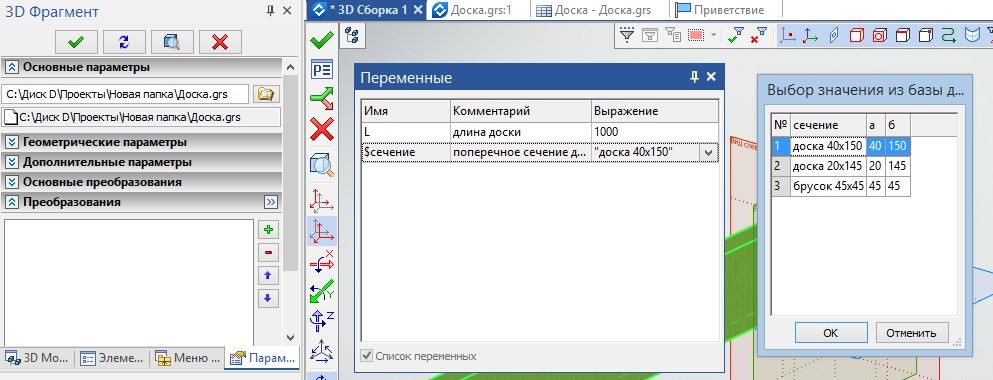The width and height of the screenshot is (993, 380).
Task: Add transformation with green plus button
Action: [268, 230]
